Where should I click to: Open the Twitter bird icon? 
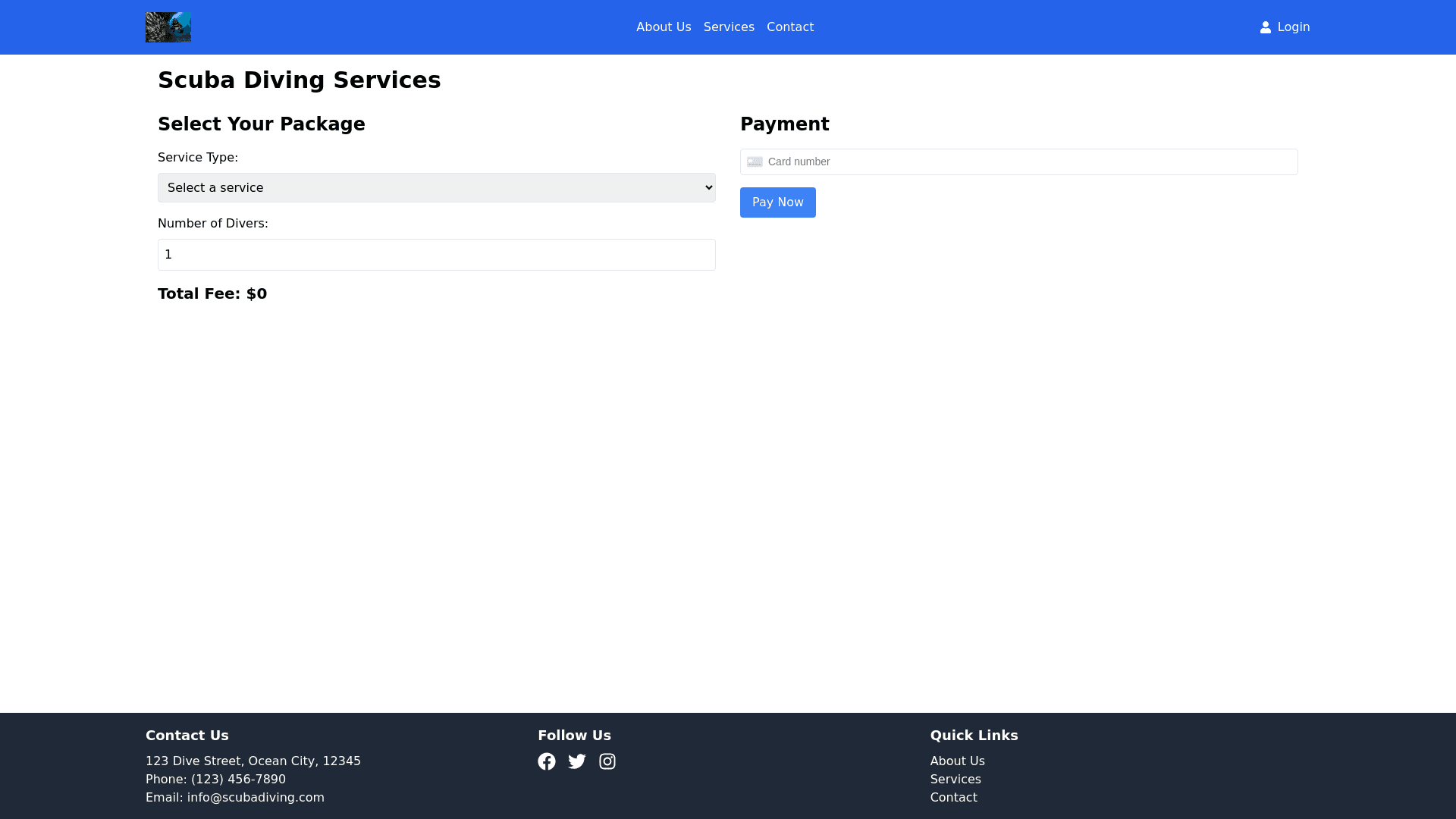click(x=576, y=761)
